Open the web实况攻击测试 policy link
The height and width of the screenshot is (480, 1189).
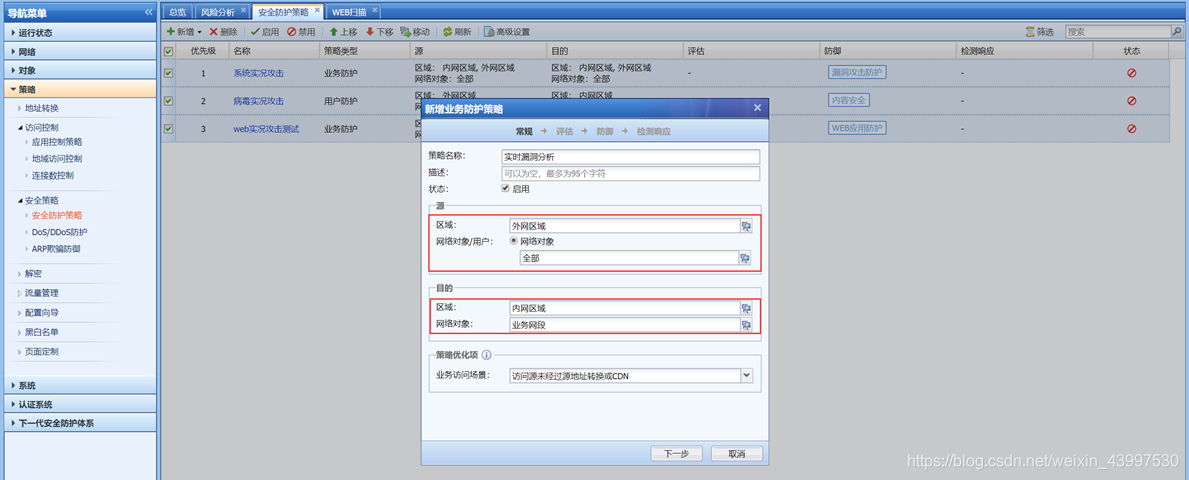pos(265,129)
